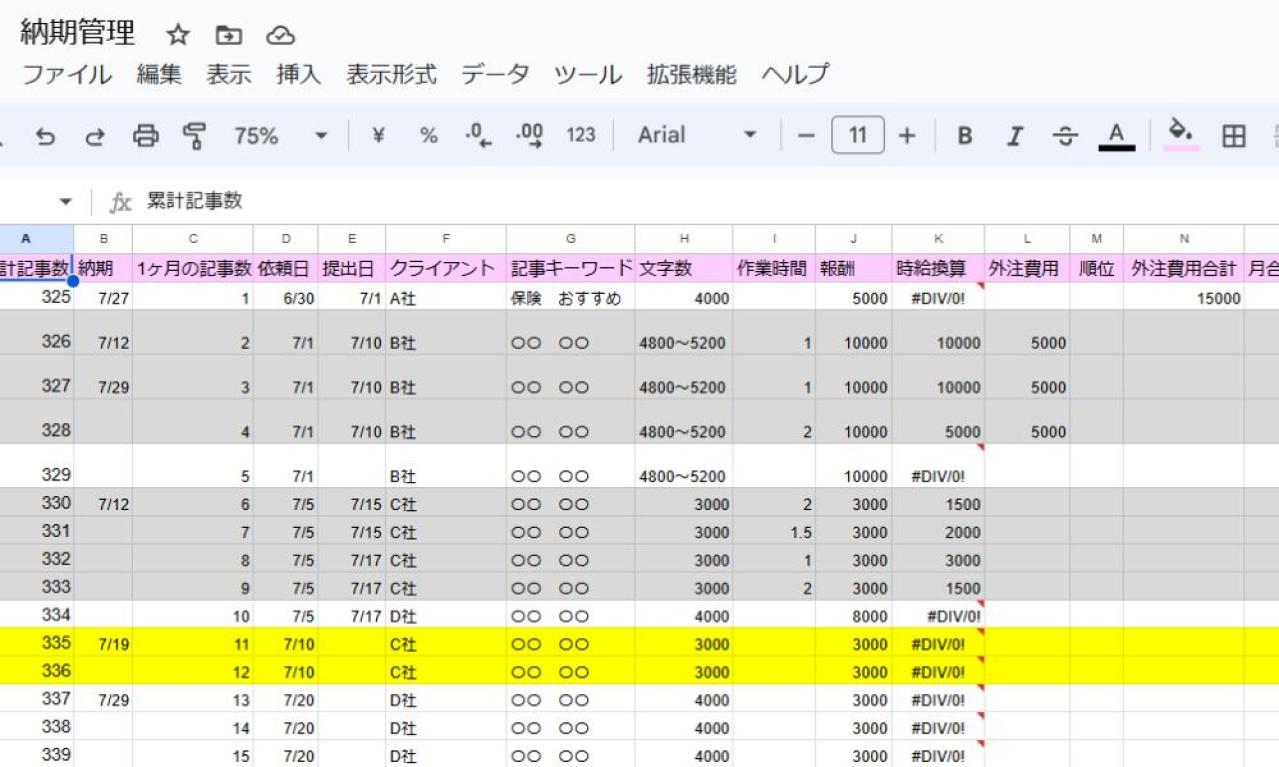Open the 123 number format menu
The height and width of the screenshot is (767, 1279).
[580, 135]
